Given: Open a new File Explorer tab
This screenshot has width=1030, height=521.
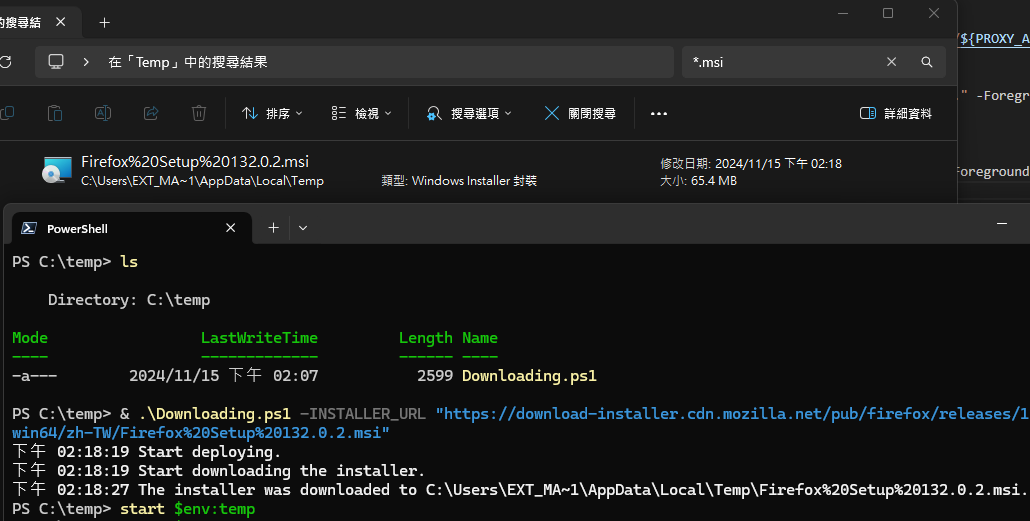Looking at the screenshot, I should click(x=104, y=22).
